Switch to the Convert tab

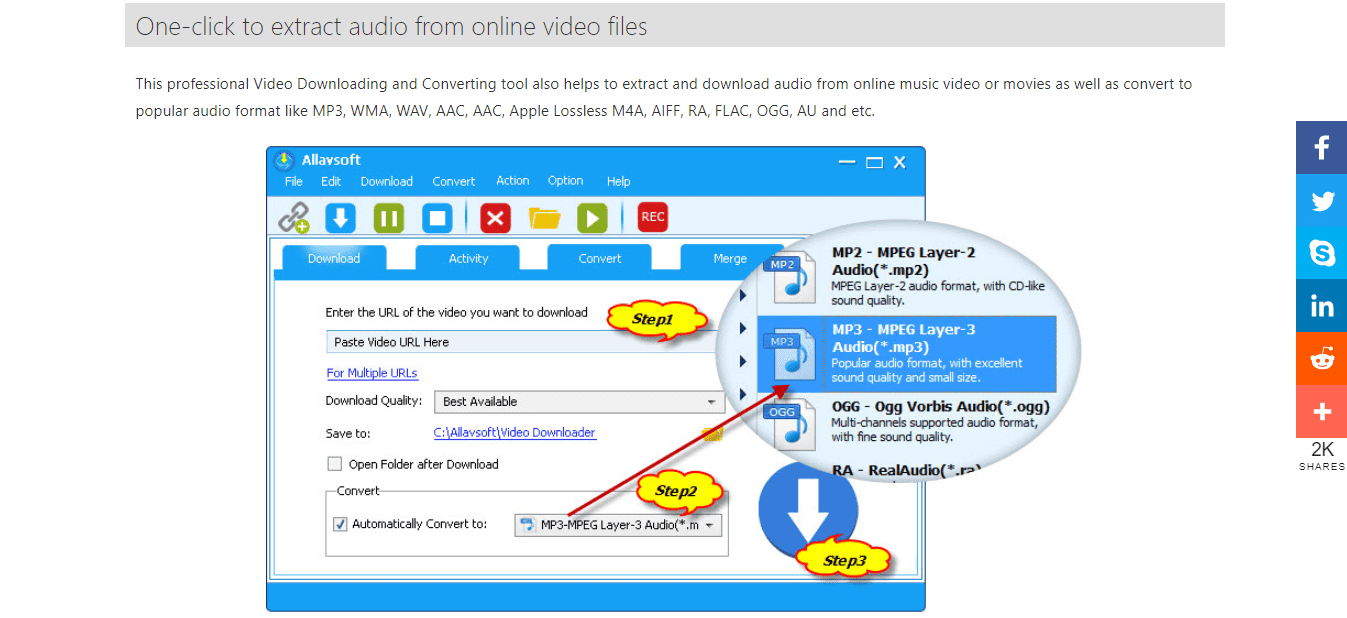[x=600, y=258]
